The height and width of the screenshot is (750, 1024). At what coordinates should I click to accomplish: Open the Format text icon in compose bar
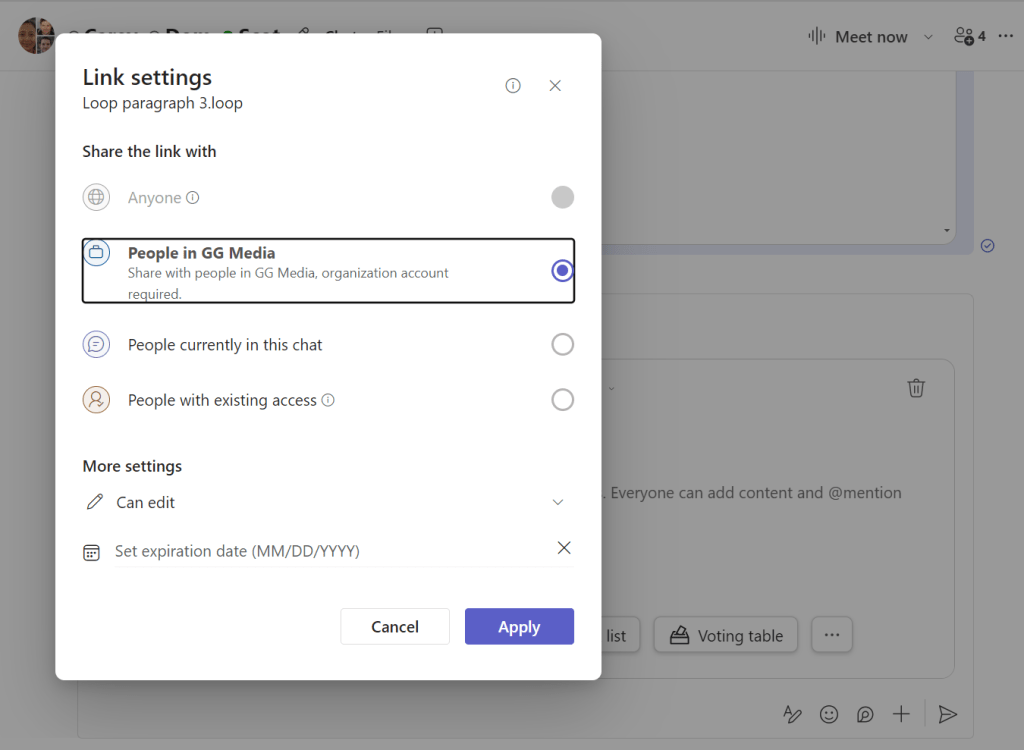tap(792, 714)
